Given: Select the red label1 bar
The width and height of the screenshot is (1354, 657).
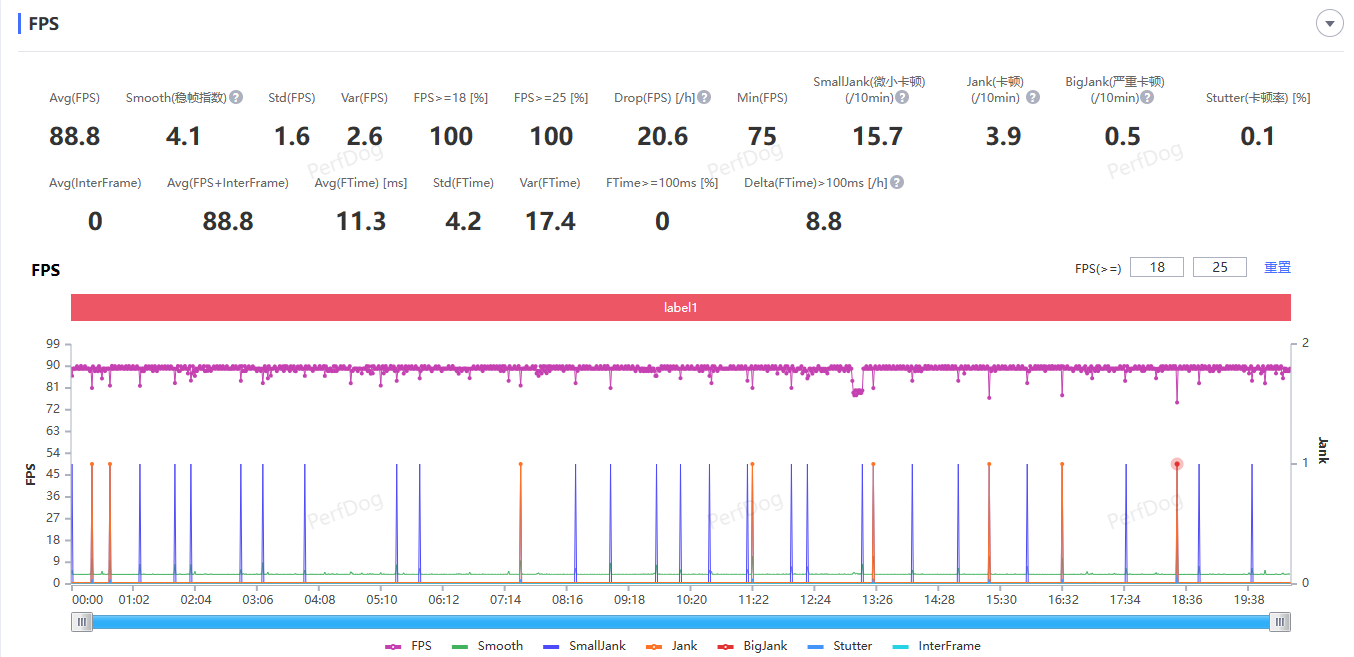Looking at the screenshot, I should [680, 307].
